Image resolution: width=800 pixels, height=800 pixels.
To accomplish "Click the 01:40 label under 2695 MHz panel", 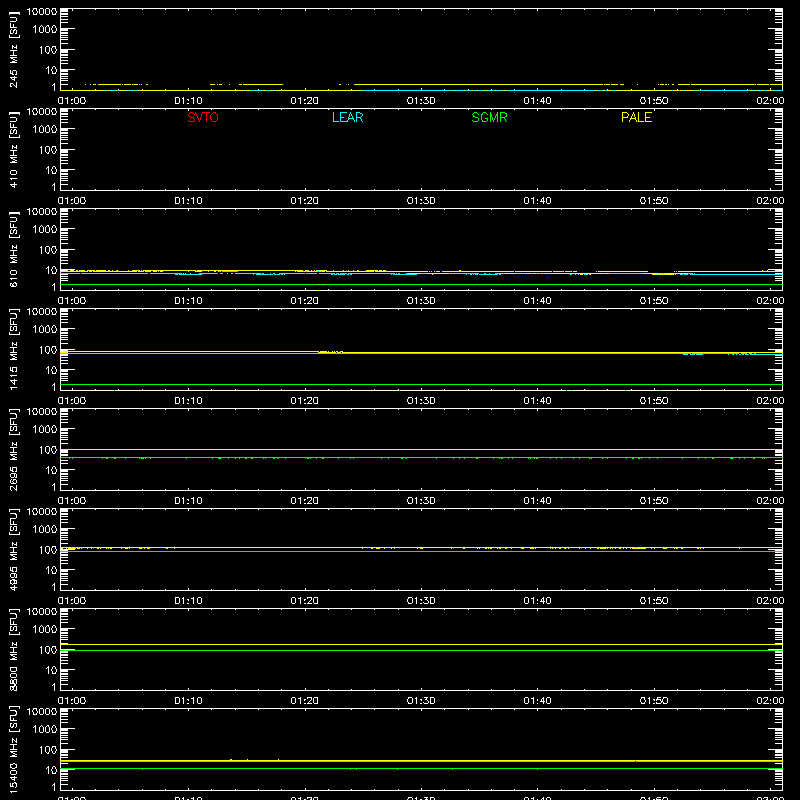I will pos(537,501).
